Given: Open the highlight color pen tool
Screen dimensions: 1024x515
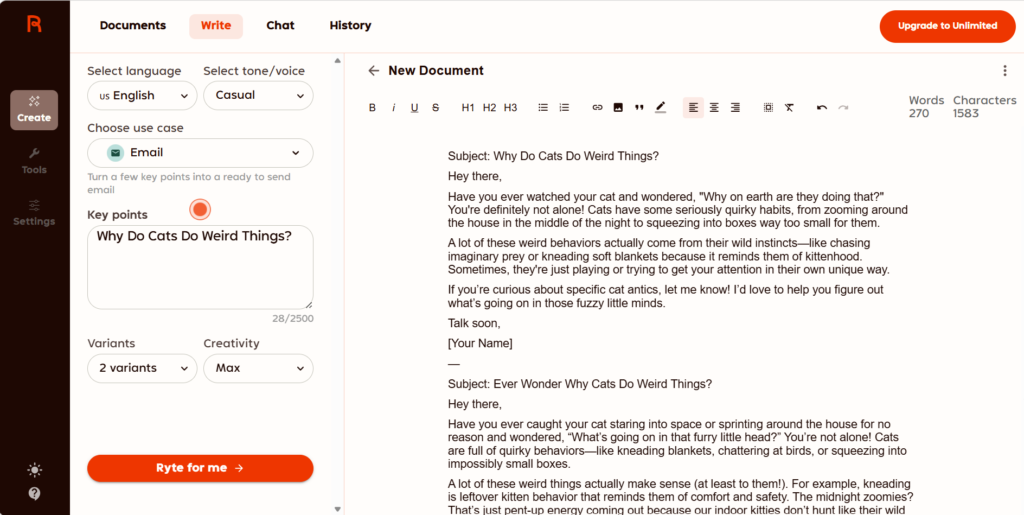Looking at the screenshot, I should 660,108.
